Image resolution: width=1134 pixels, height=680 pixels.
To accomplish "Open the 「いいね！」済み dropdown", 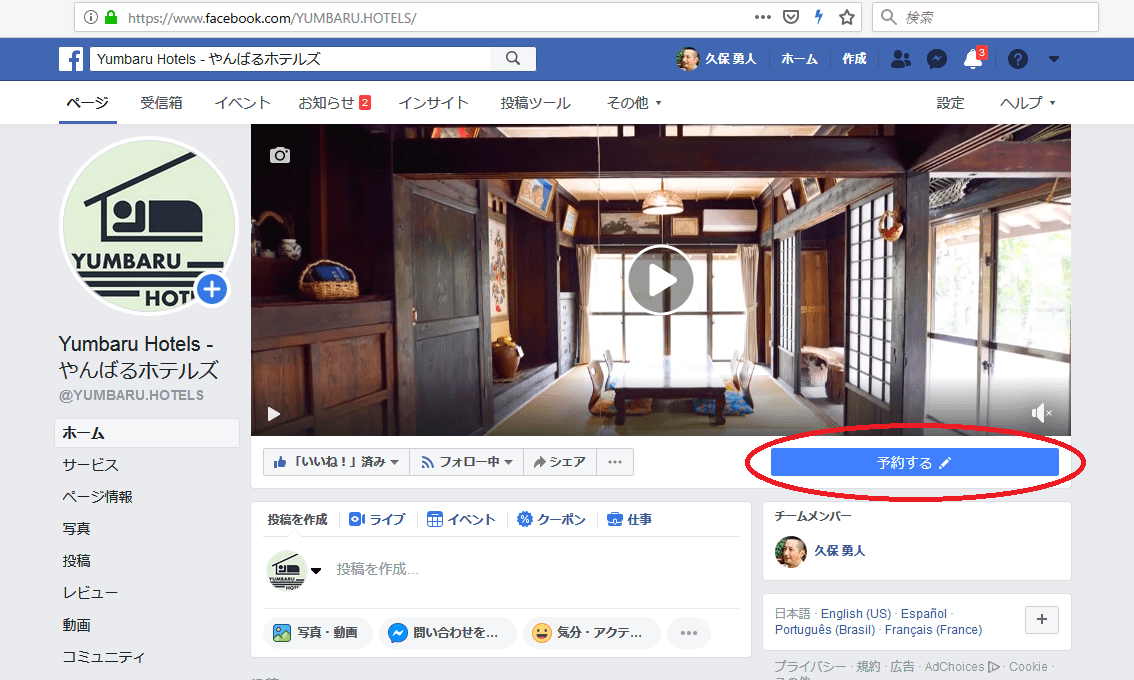I will point(336,462).
